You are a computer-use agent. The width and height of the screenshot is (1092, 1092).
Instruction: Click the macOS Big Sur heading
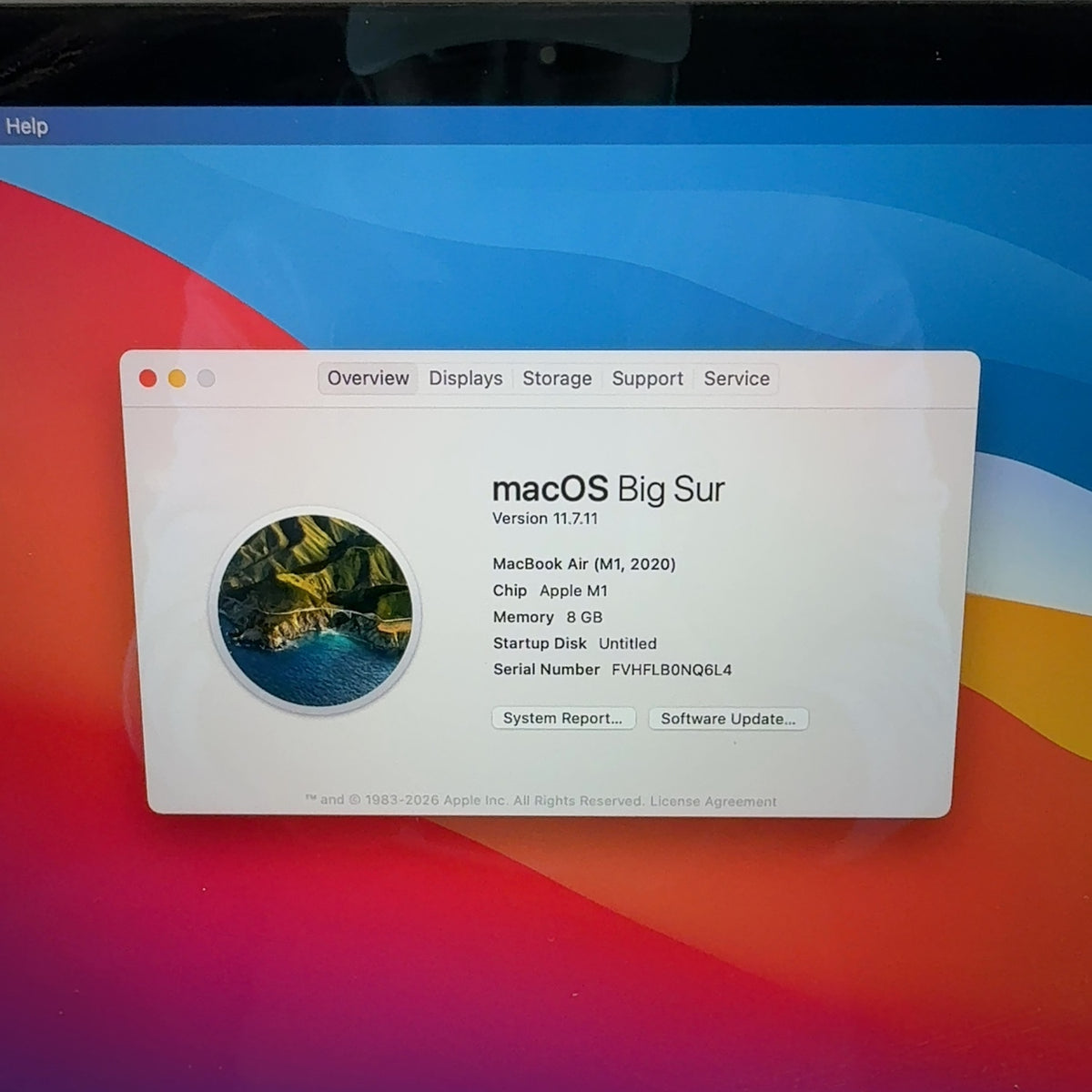[608, 489]
